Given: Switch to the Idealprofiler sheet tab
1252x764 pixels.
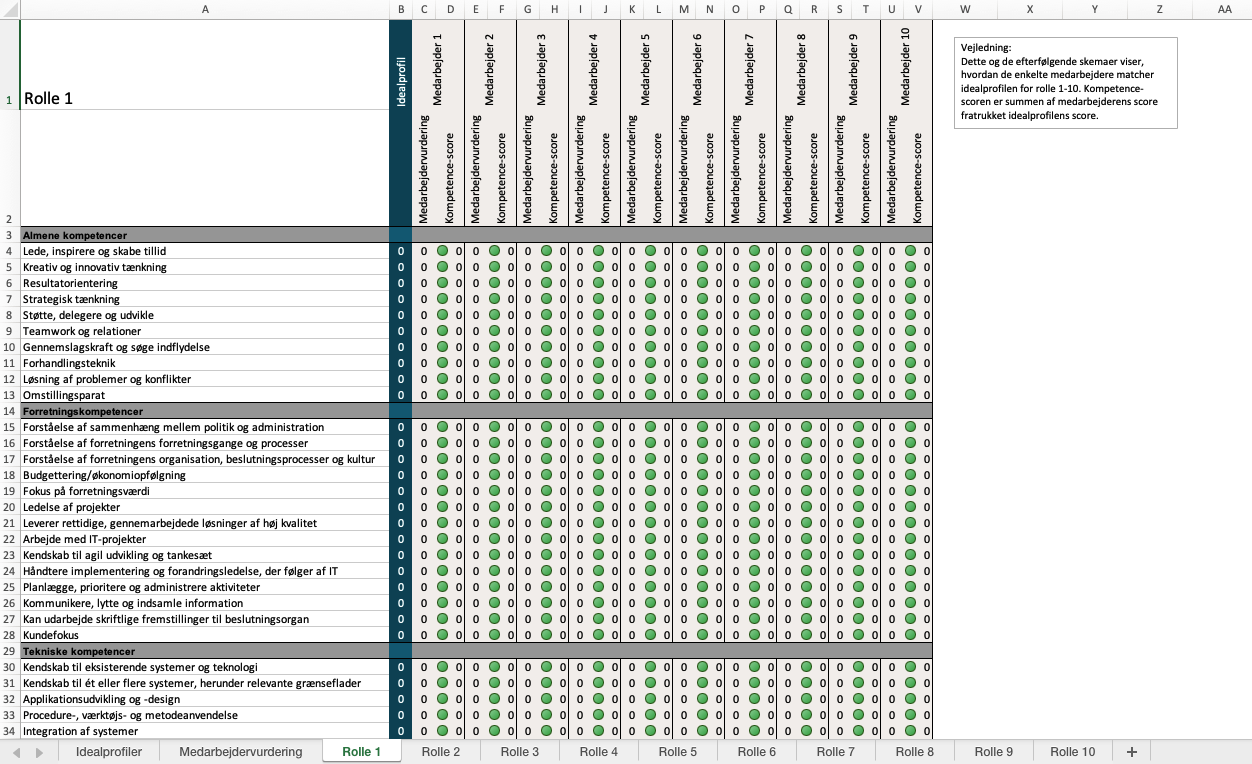Looking at the screenshot, I should point(109,752).
